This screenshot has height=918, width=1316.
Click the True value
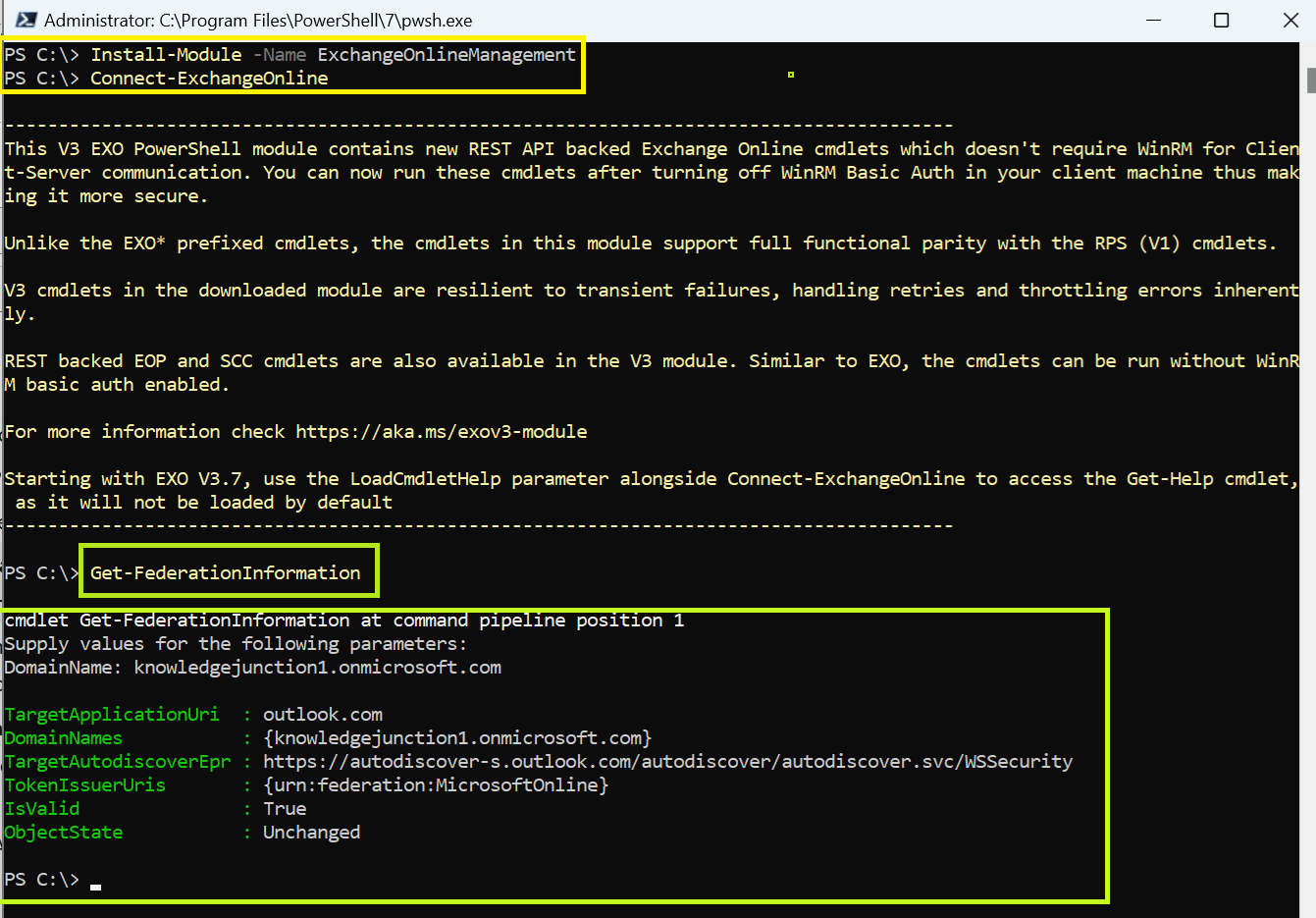[x=285, y=809]
